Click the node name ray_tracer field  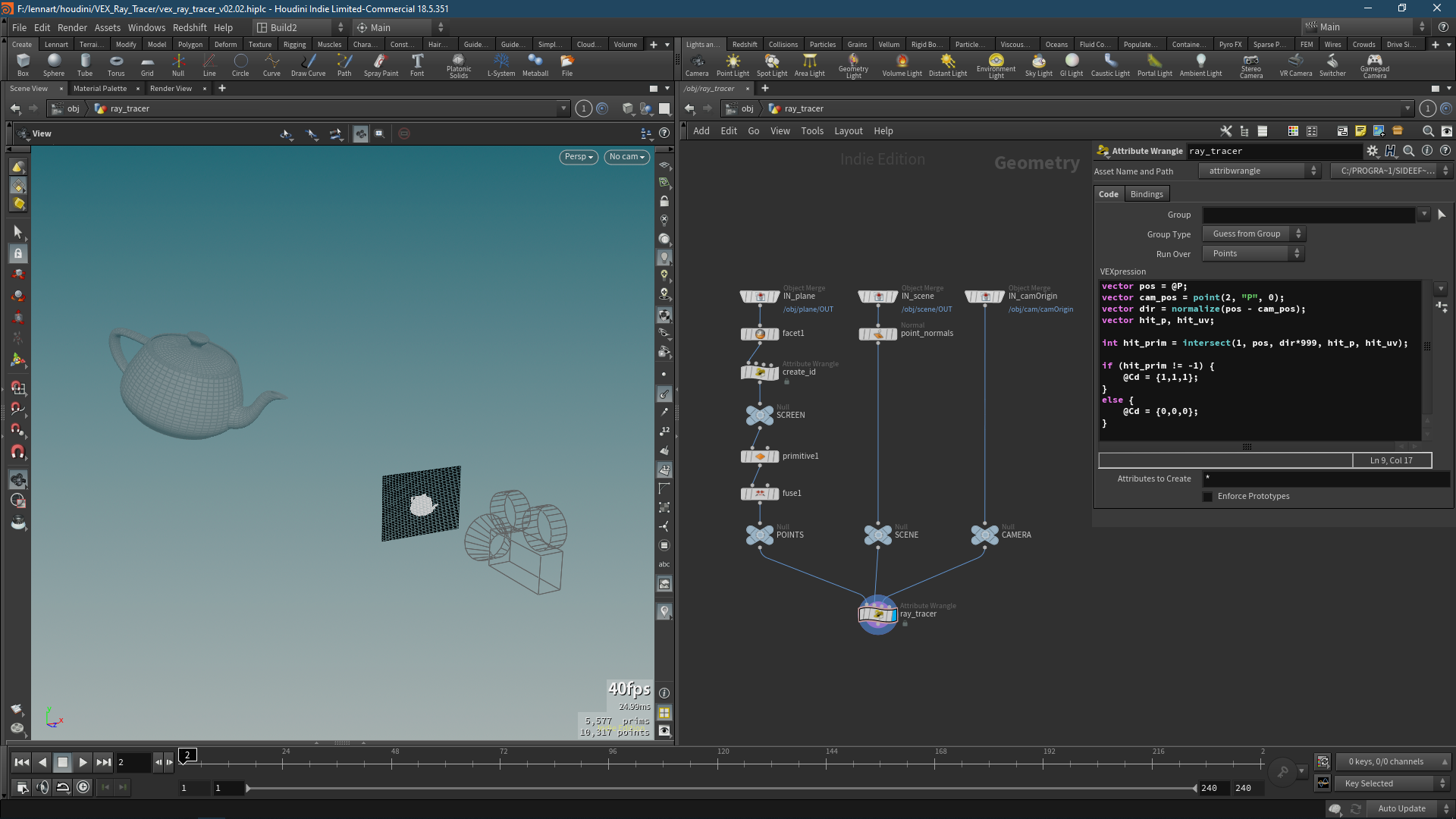click(x=1274, y=152)
